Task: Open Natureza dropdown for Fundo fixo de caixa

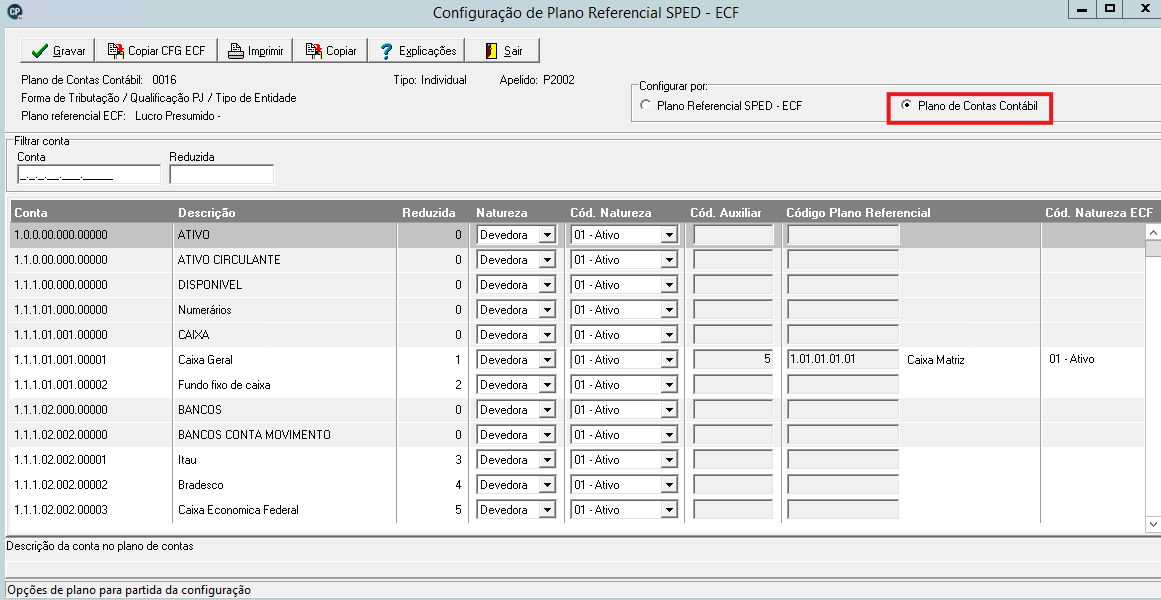Action: point(547,385)
